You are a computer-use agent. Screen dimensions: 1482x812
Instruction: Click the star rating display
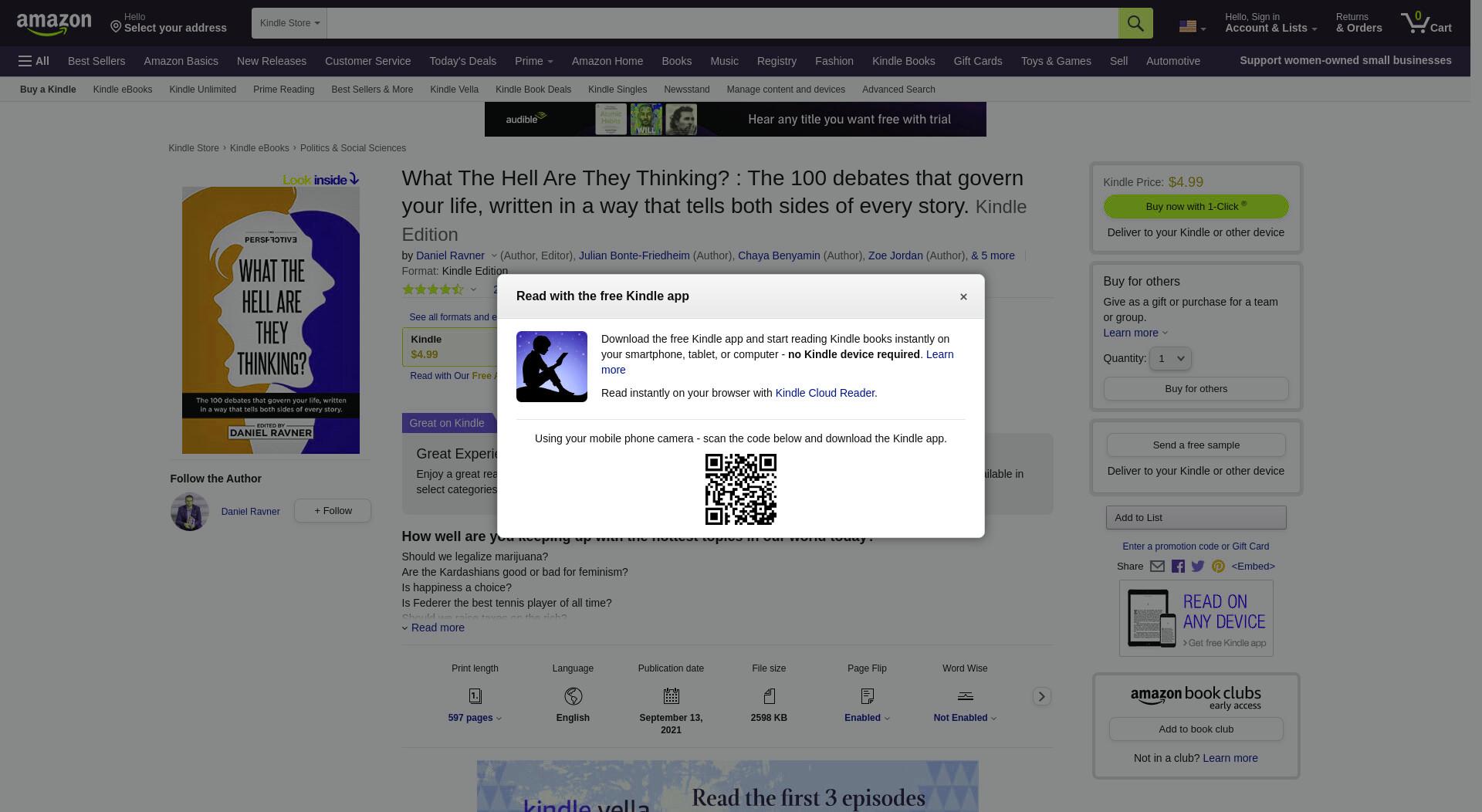[433, 289]
